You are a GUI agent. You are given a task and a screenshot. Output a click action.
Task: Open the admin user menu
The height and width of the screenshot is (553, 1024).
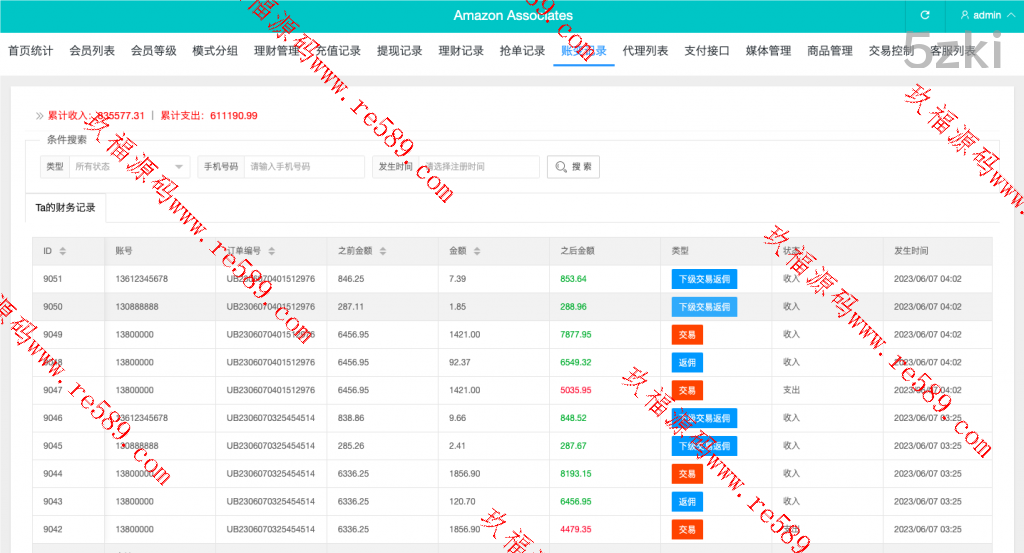pyautogui.click(x=981, y=15)
